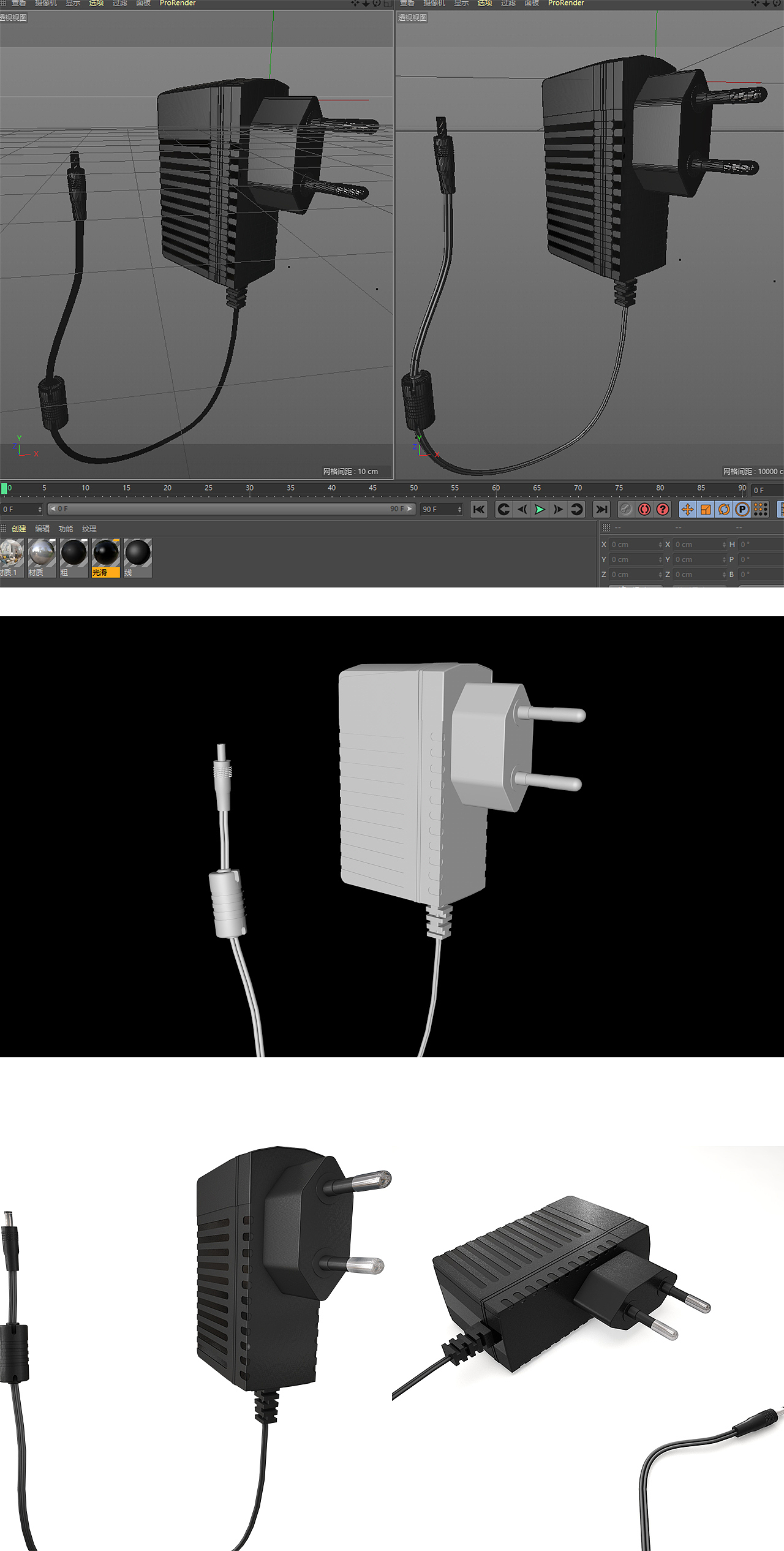Click the B rotation 0° field
Image resolution: width=784 pixels, height=1551 pixels.
pos(761,575)
